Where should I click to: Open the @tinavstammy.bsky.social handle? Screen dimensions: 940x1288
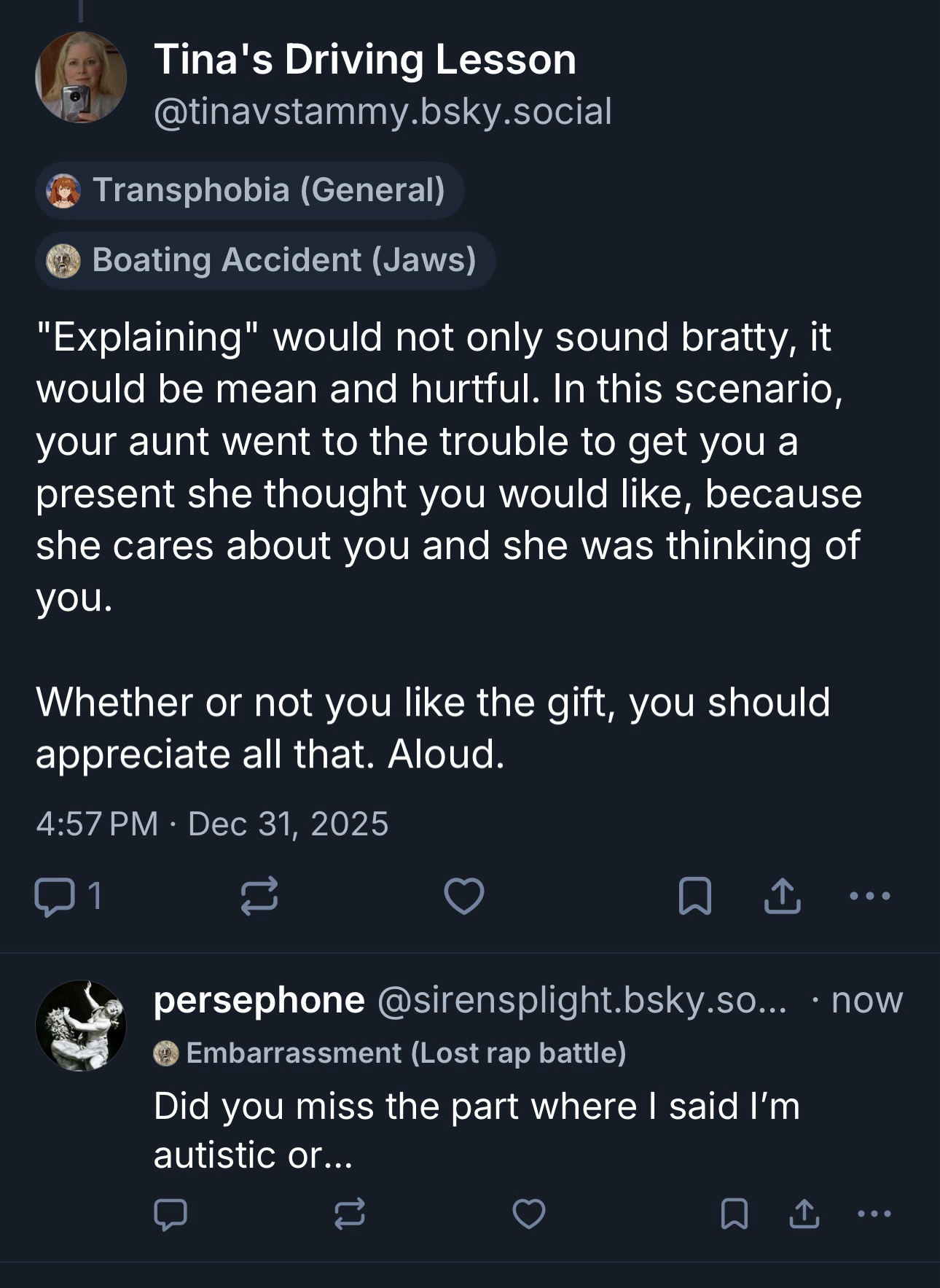pyautogui.click(x=383, y=112)
